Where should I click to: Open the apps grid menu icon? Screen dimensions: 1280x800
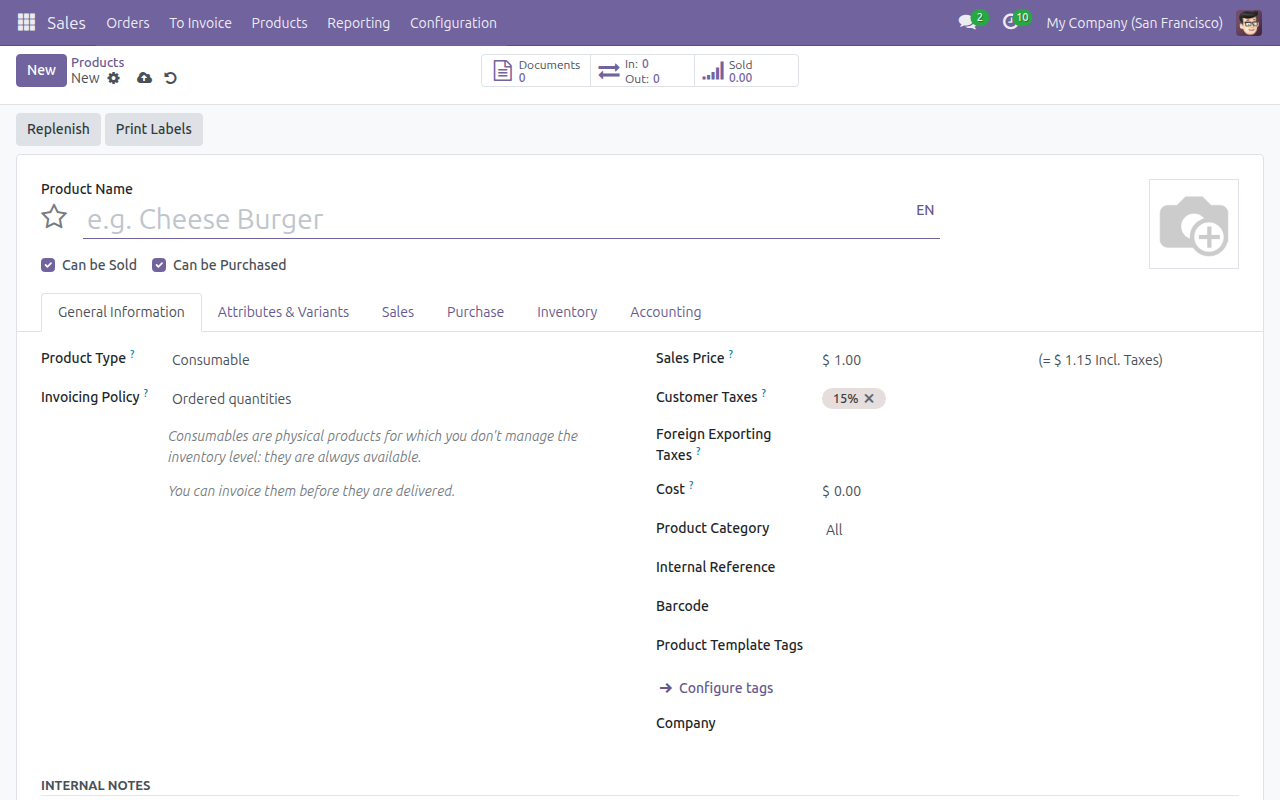[x=26, y=22]
